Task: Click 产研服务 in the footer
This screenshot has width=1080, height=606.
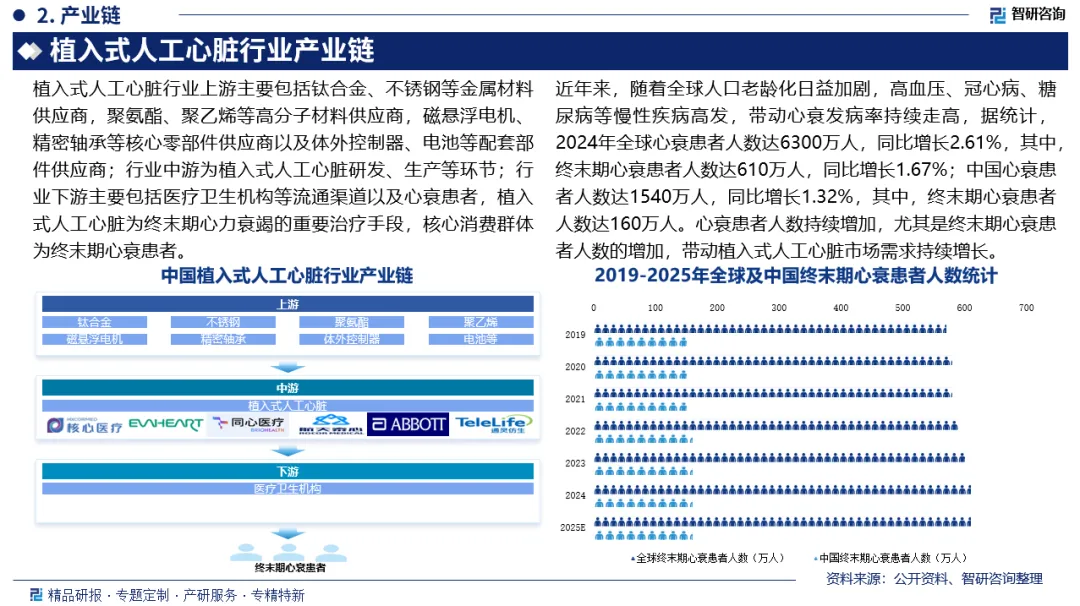Action: (x=209, y=595)
